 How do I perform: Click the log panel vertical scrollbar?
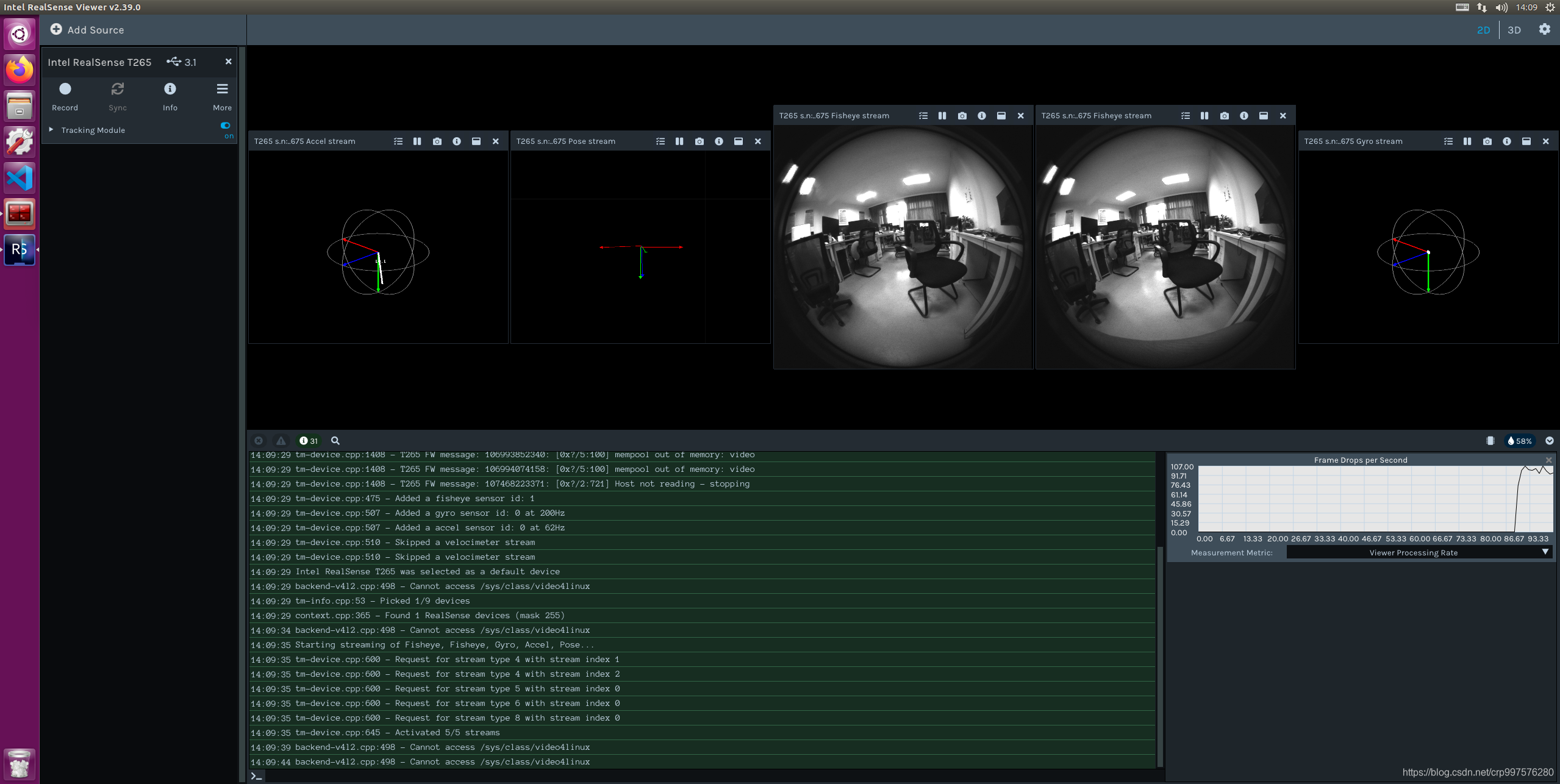1160,655
